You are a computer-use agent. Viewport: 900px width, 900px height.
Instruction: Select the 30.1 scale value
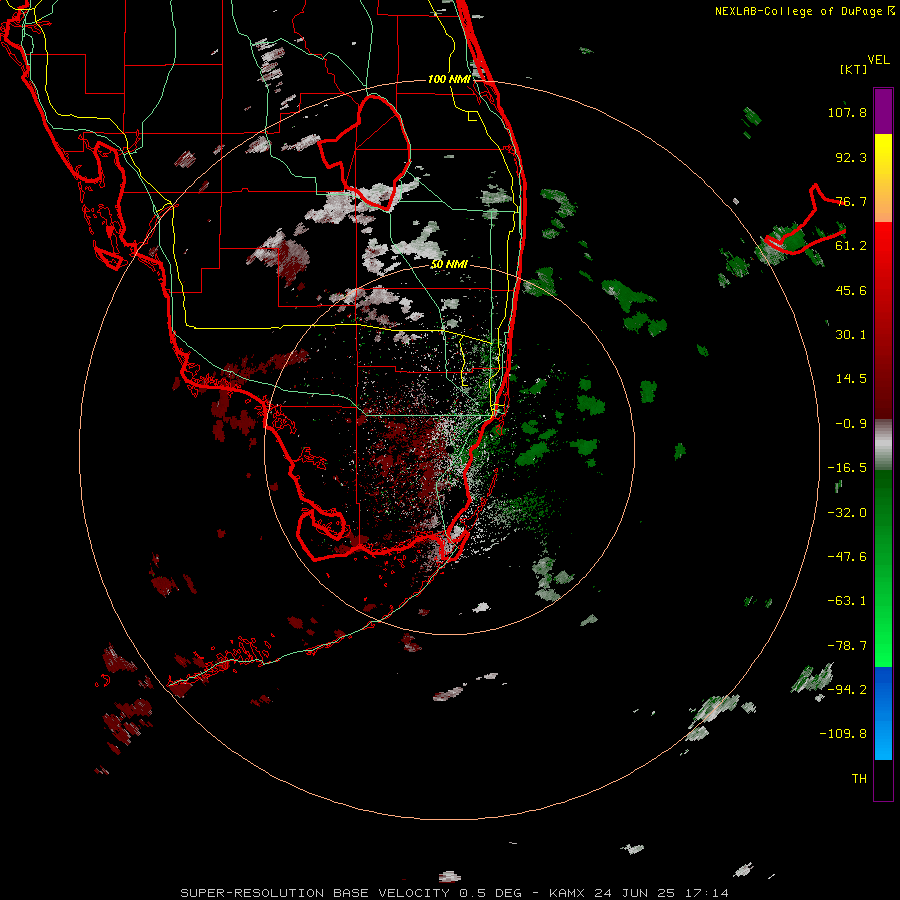point(851,335)
